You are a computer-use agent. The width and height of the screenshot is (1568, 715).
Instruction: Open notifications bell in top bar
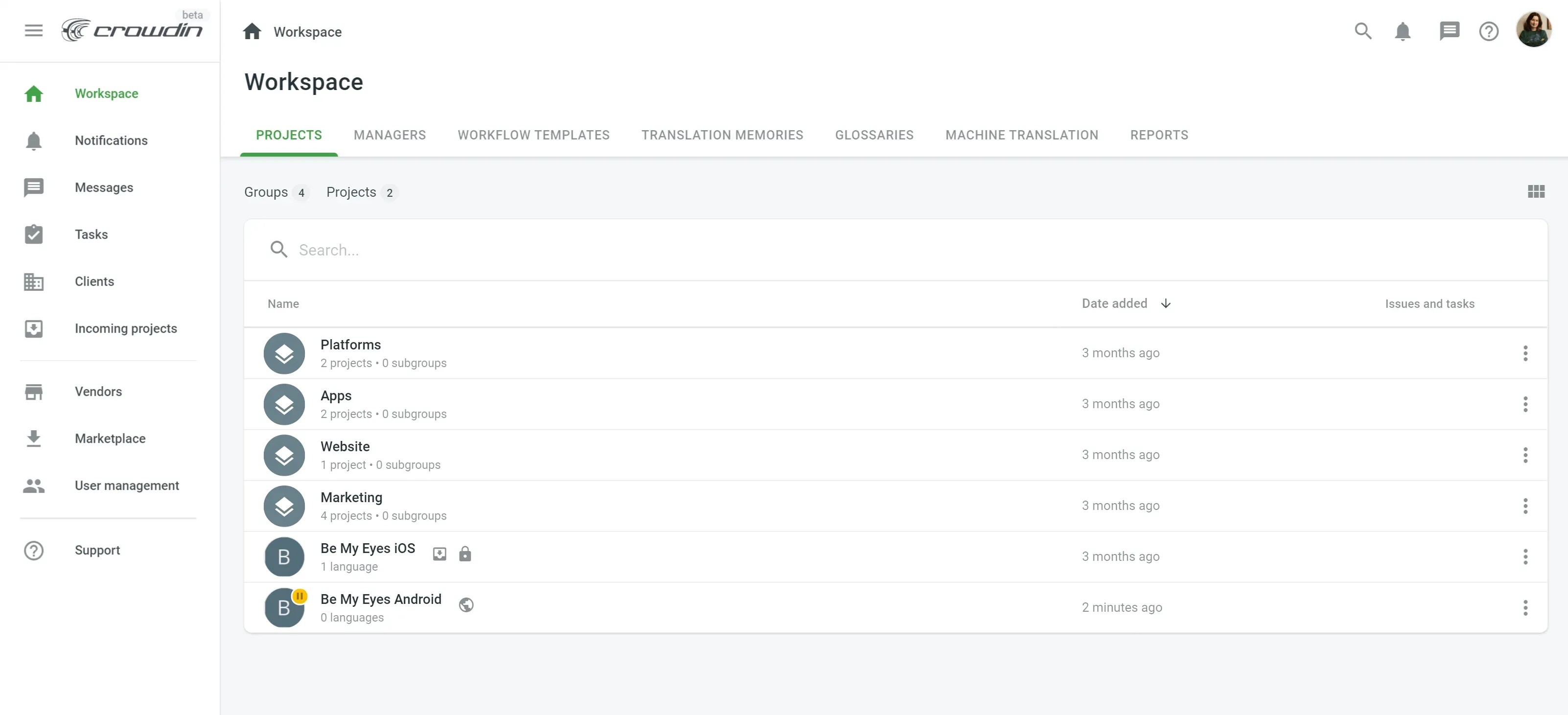[x=1403, y=31]
